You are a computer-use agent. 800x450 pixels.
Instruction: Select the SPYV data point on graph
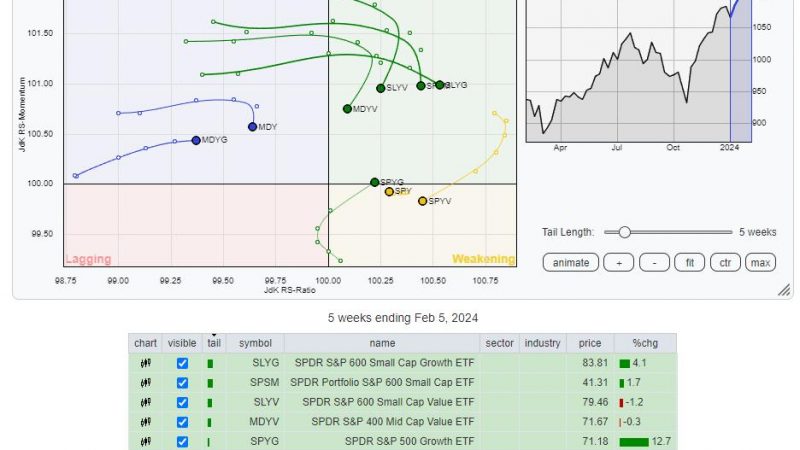pos(422,202)
